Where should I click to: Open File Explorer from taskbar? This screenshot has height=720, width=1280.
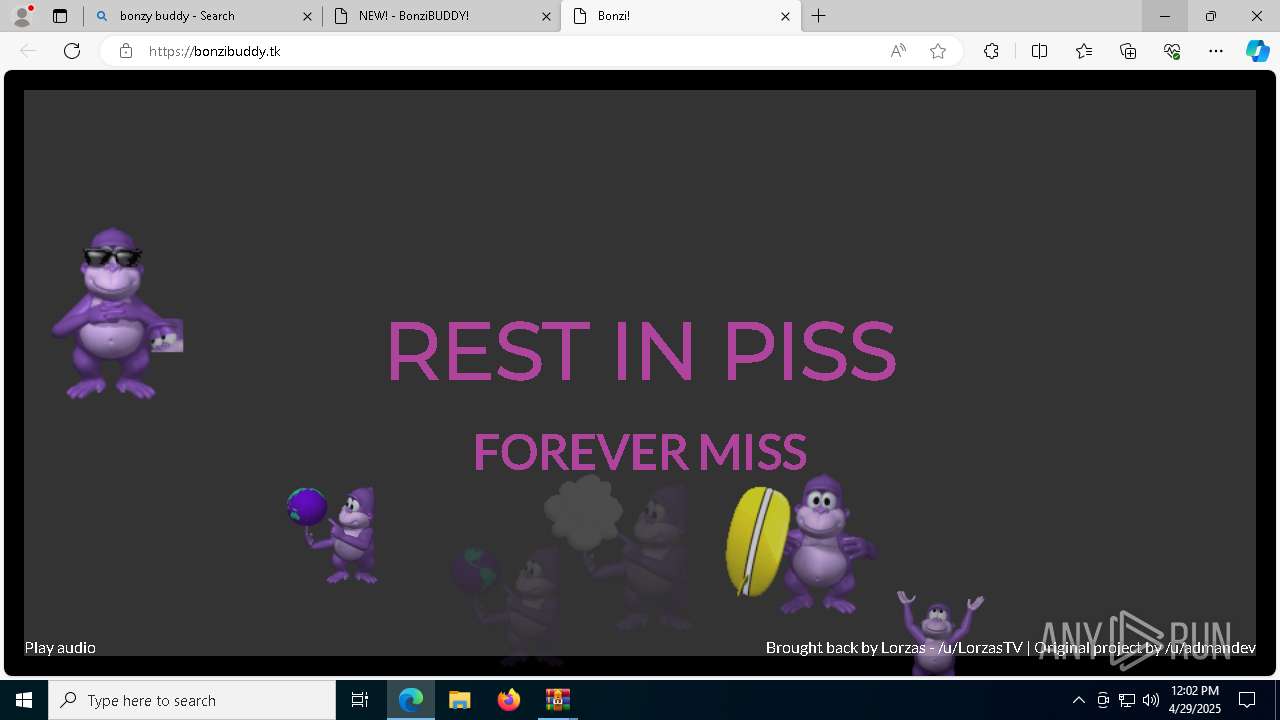[x=460, y=700]
